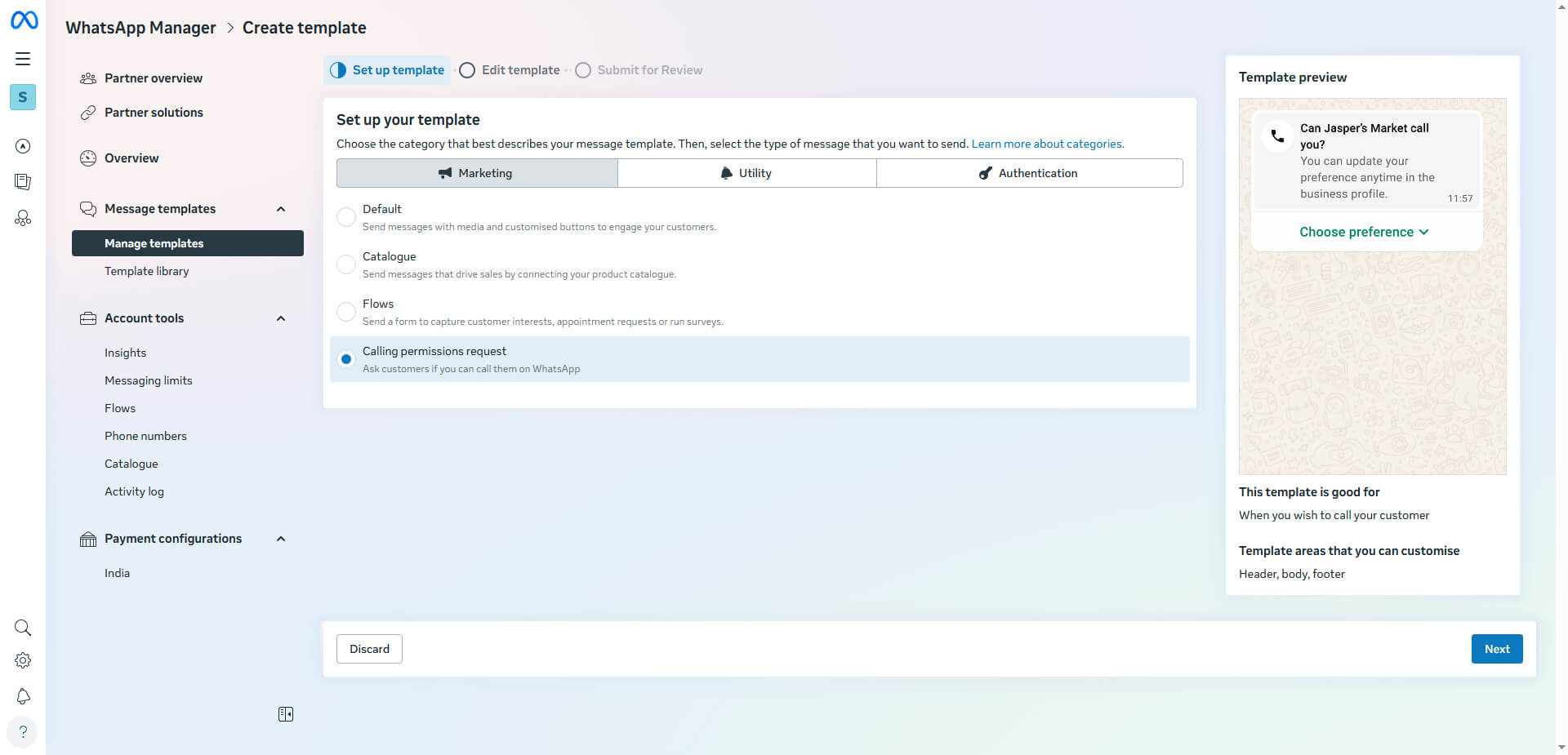
Task: Click the search magnifier icon
Action: (x=23, y=628)
